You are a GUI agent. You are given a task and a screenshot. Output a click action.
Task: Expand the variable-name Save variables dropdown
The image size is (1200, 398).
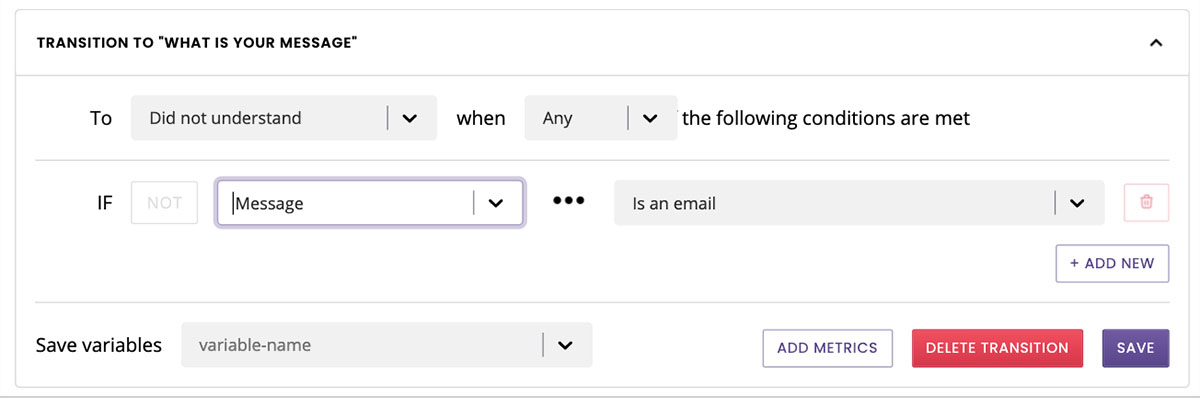pos(386,344)
